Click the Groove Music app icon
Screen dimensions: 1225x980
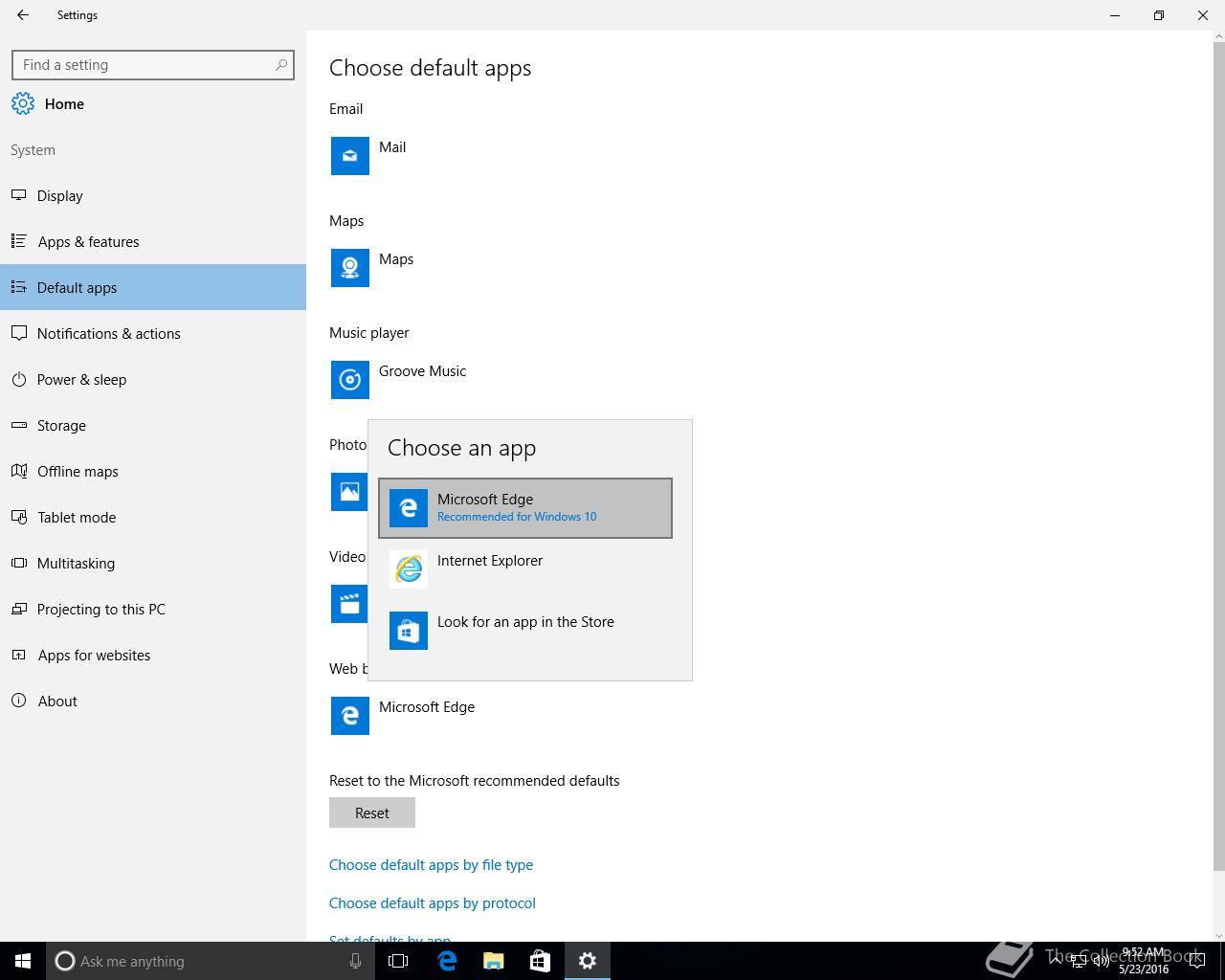[x=350, y=380]
